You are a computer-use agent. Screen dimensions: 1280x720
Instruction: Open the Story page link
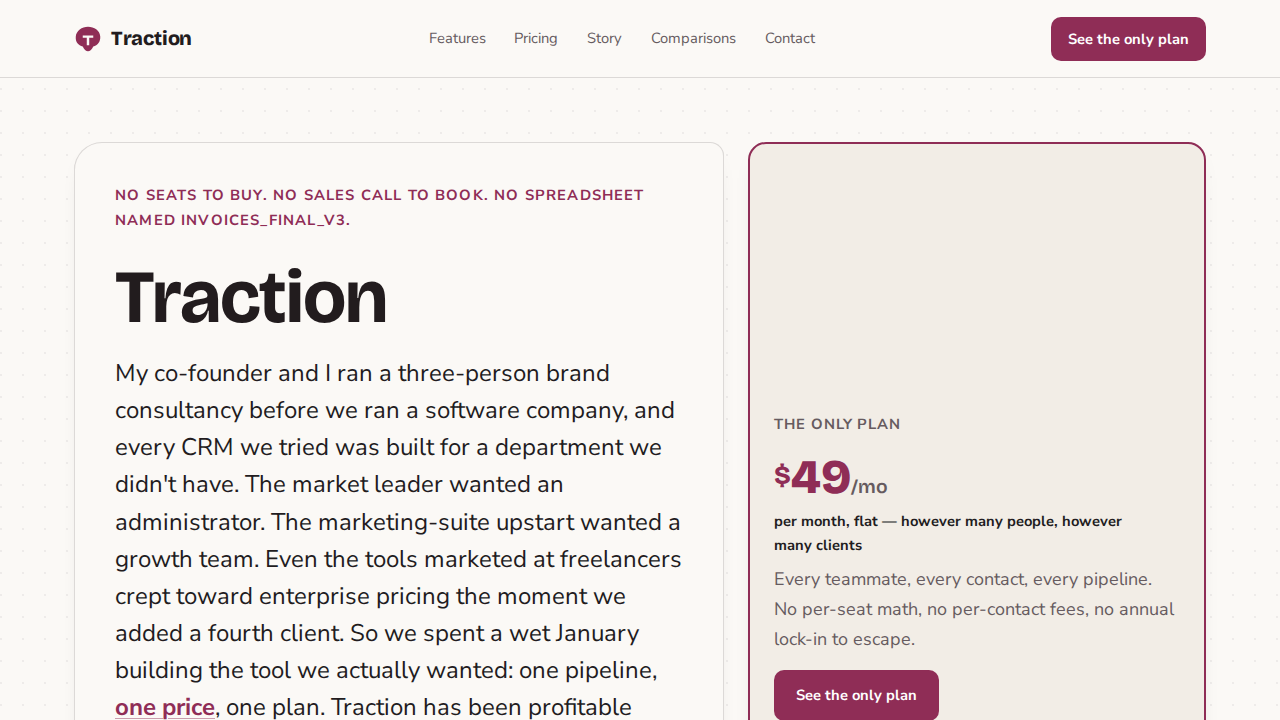[604, 39]
